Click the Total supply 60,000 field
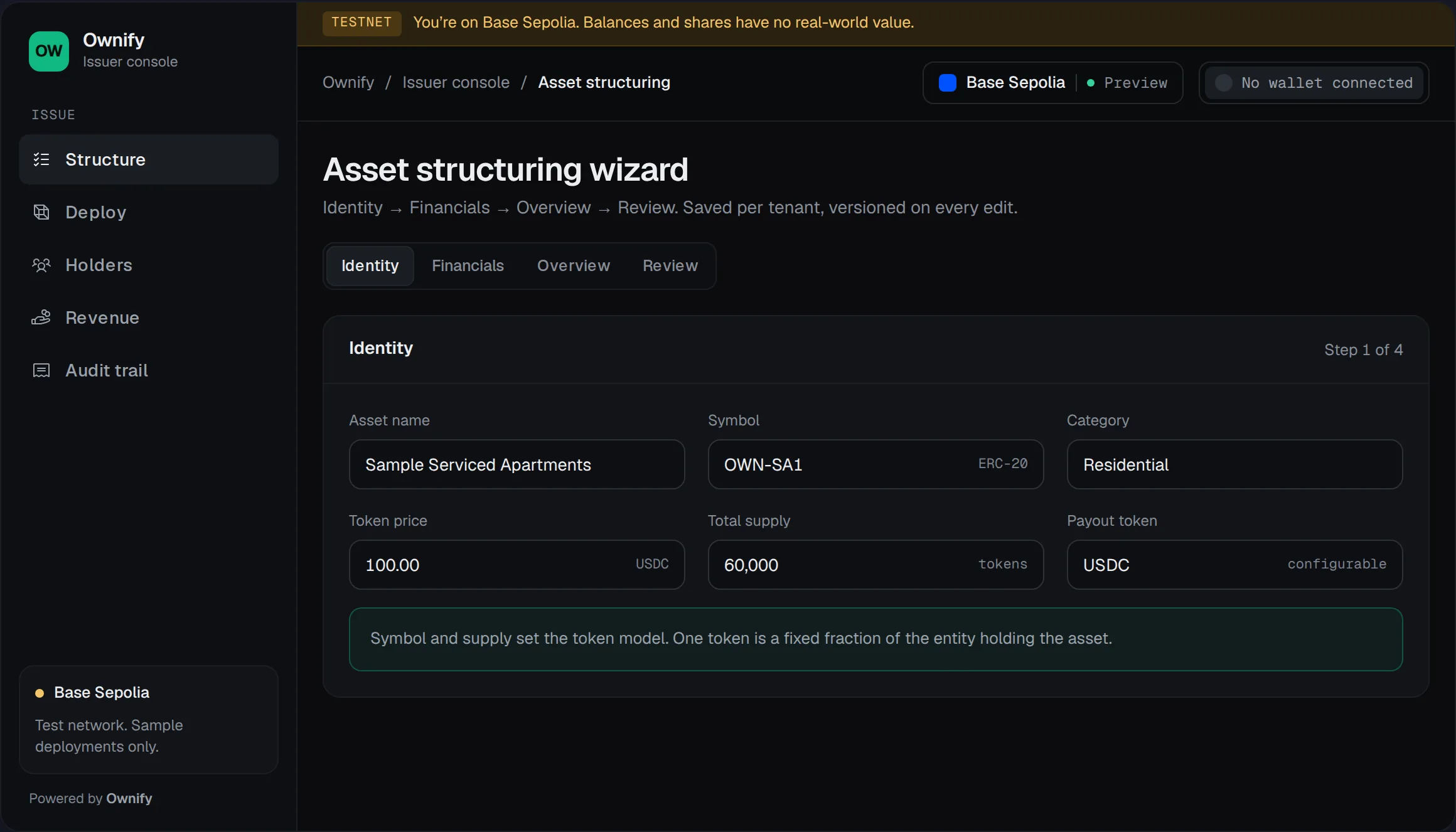The width and height of the screenshot is (1456, 832). pos(875,565)
